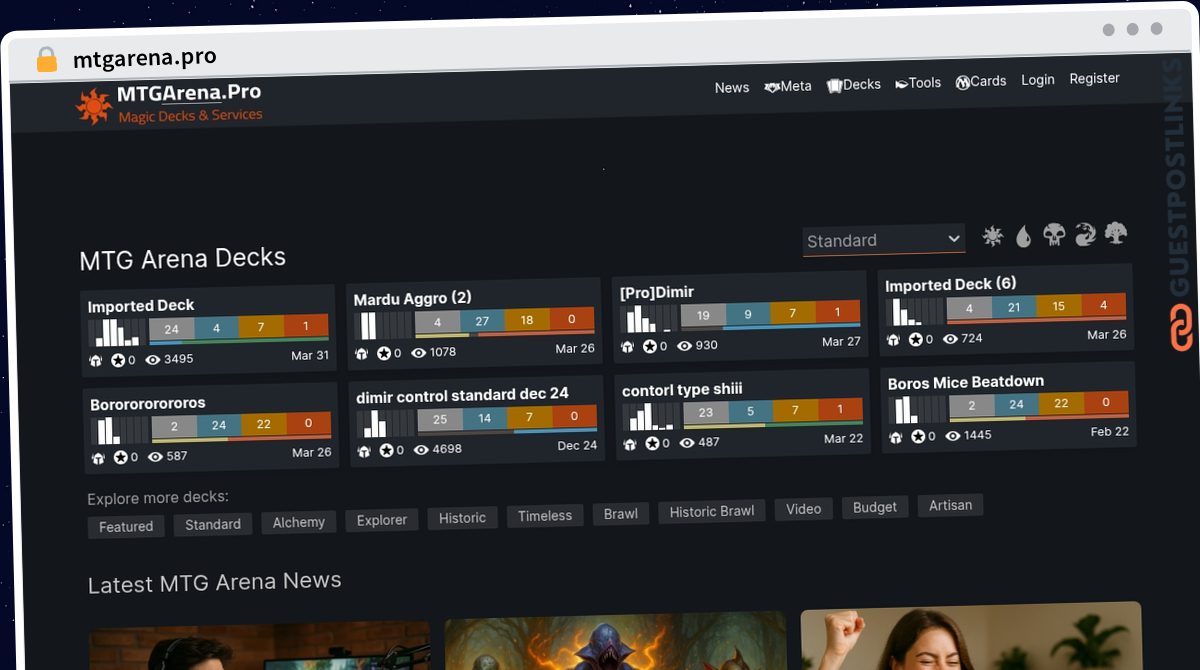Select the Brawl decks tag
This screenshot has width=1200, height=670.
[x=620, y=514]
